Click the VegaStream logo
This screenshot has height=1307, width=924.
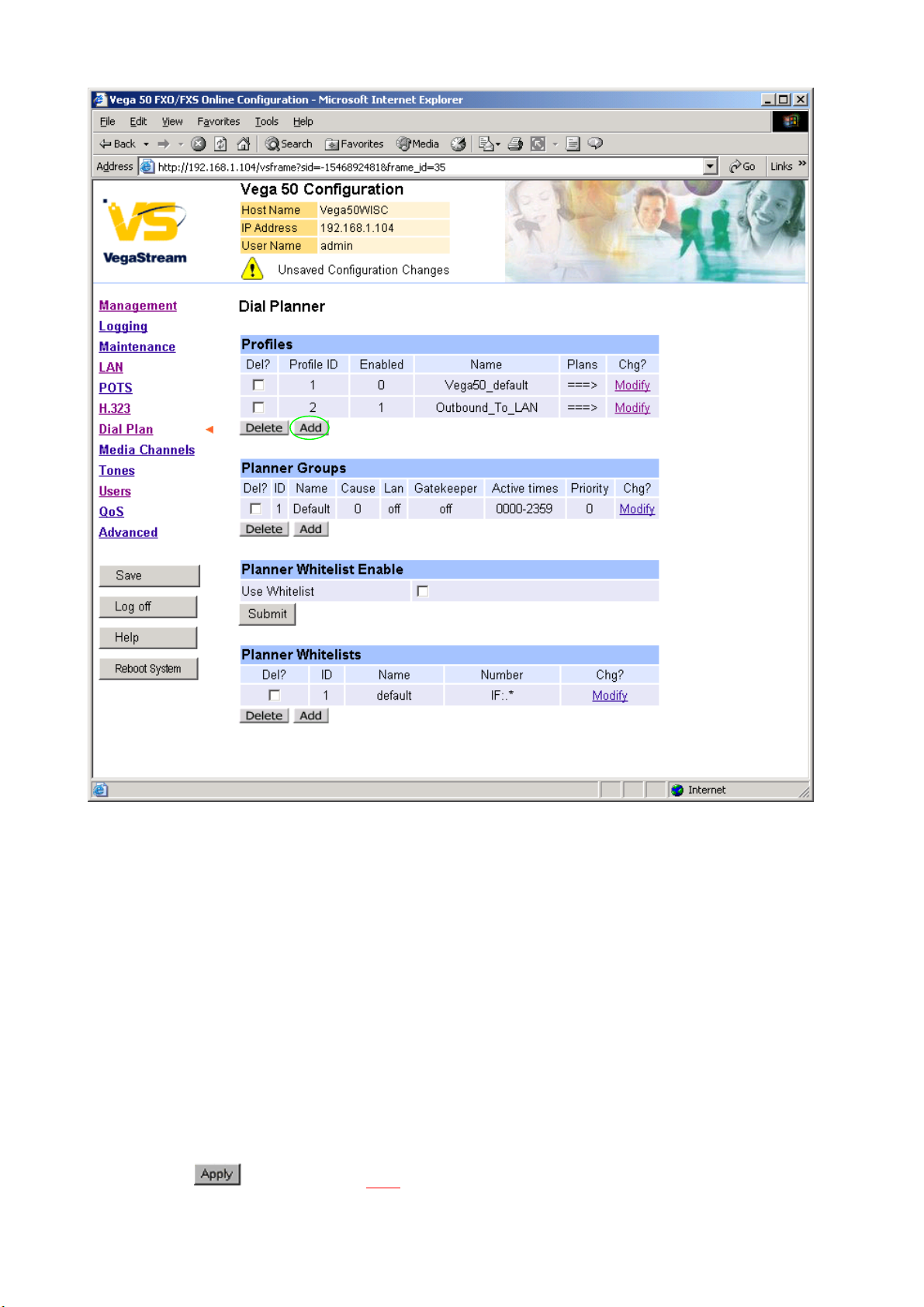tap(144, 231)
